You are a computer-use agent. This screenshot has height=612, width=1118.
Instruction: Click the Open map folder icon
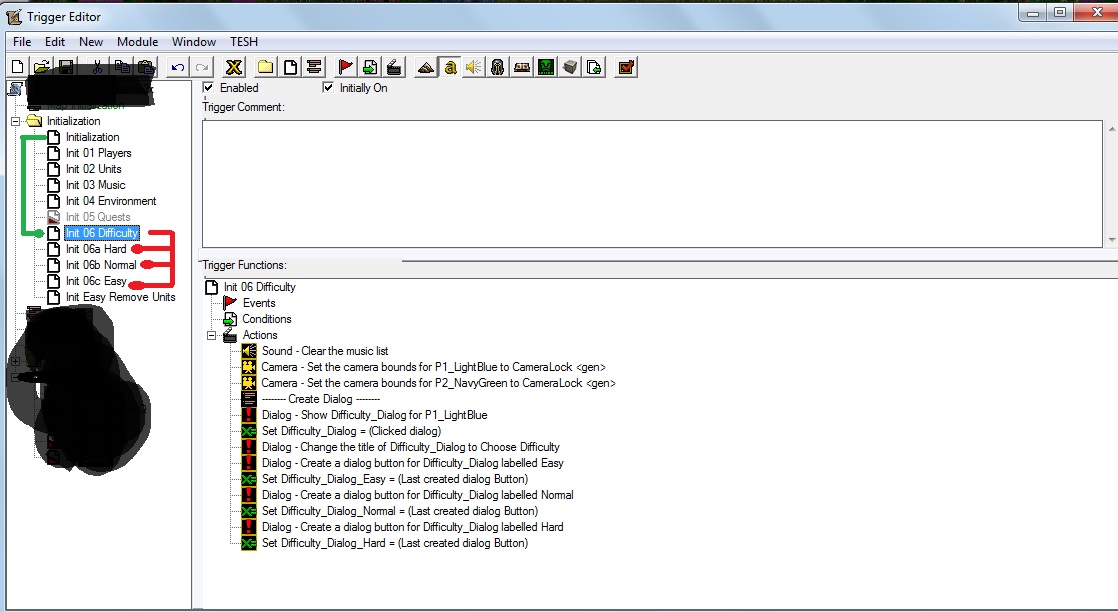42,67
